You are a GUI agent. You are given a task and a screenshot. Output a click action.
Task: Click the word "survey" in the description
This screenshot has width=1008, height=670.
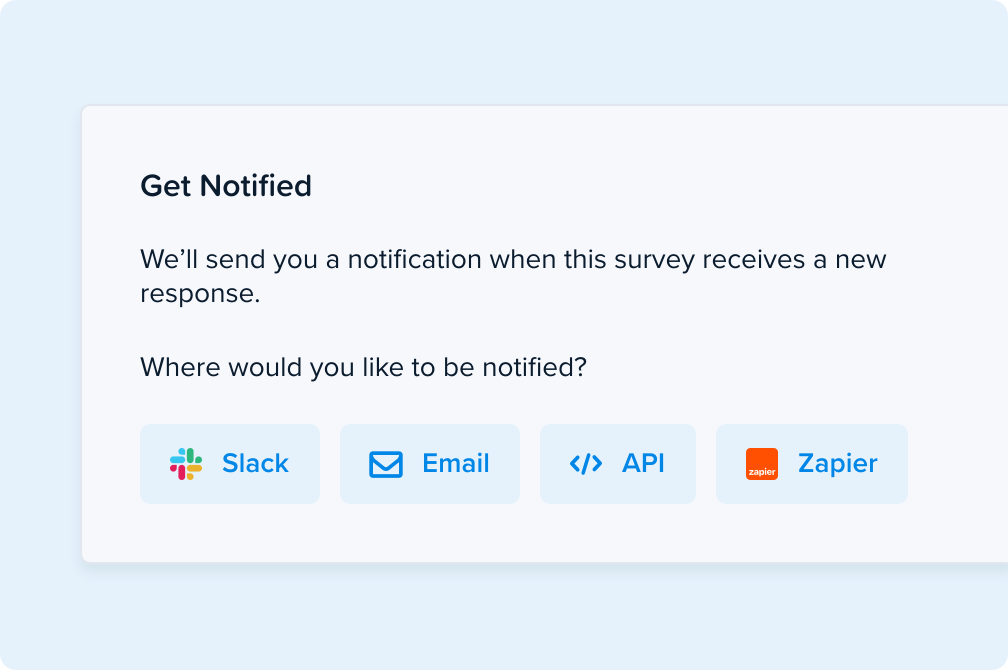[x=654, y=260]
